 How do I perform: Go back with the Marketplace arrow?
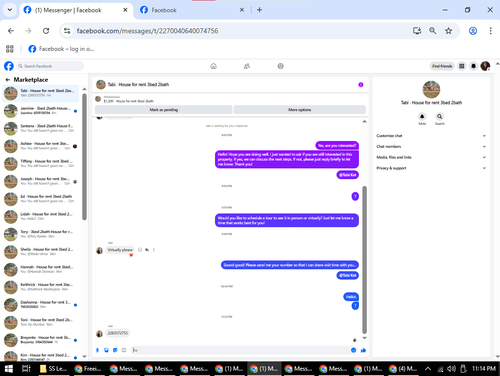pos(8,80)
